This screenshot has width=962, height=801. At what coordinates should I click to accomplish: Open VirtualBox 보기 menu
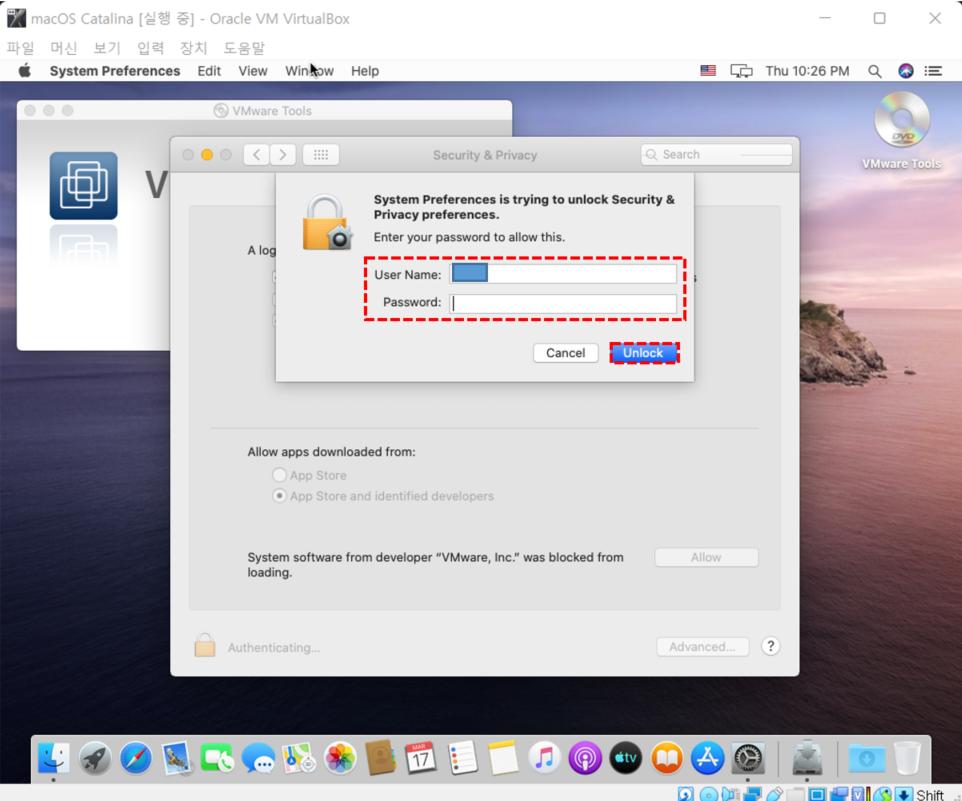(107, 48)
